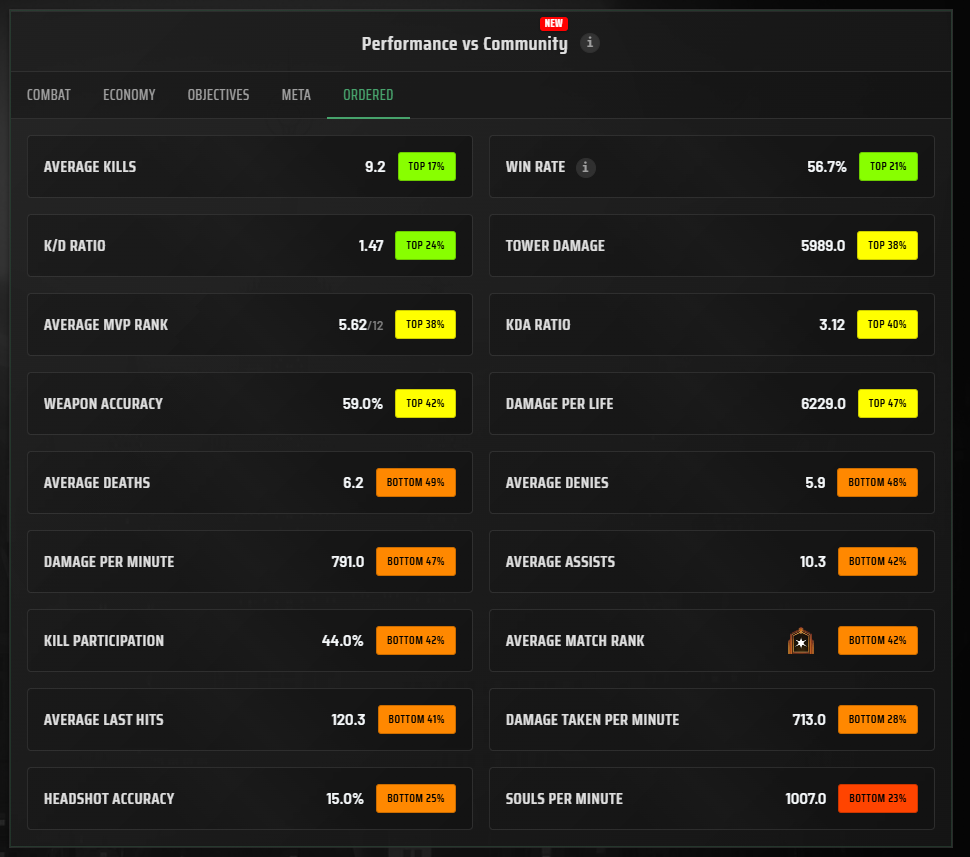This screenshot has width=970, height=857.
Task: Click the 5.62/12 MVP rank value
Action: click(x=361, y=325)
